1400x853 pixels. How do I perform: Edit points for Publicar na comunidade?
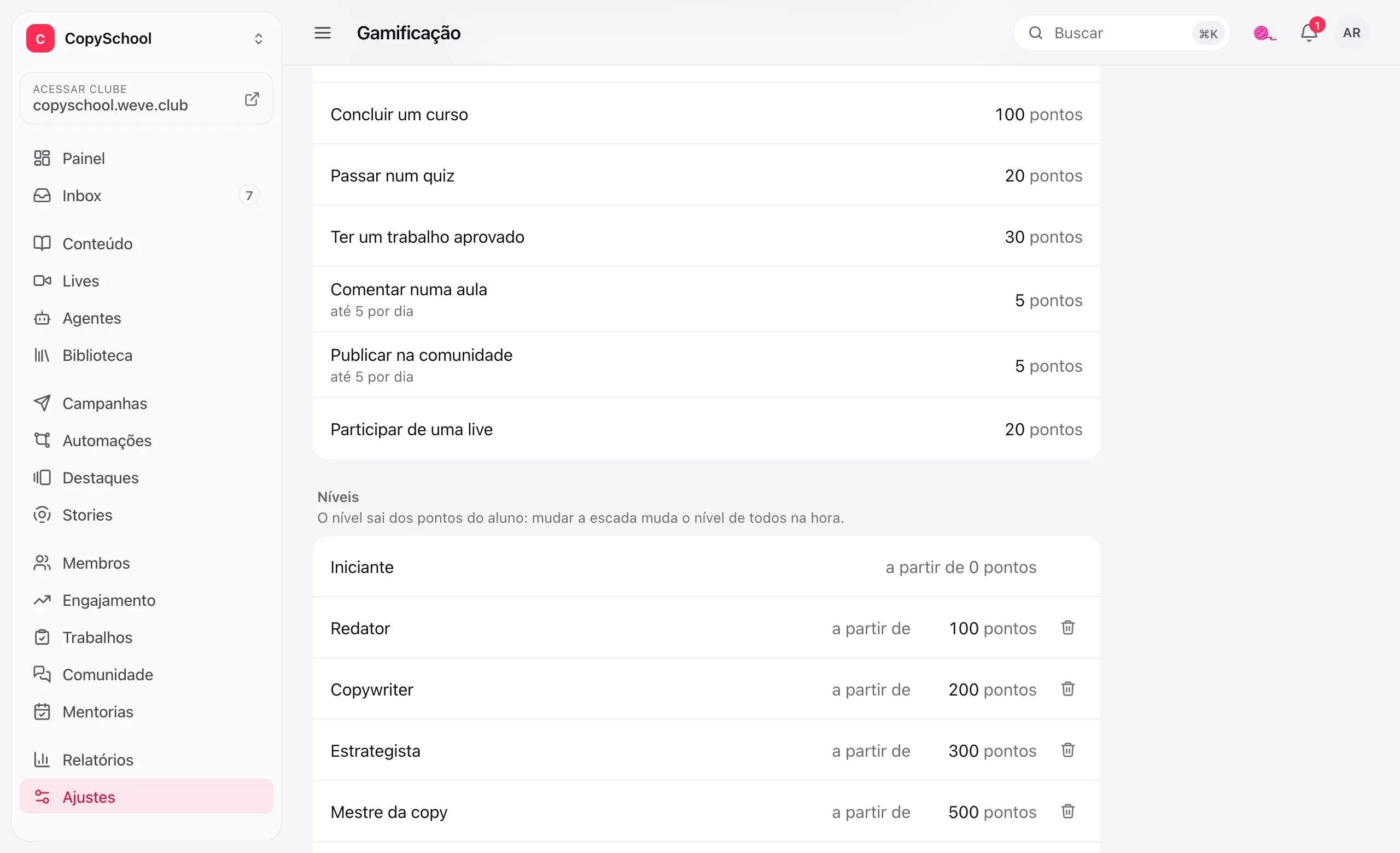[1019, 366]
